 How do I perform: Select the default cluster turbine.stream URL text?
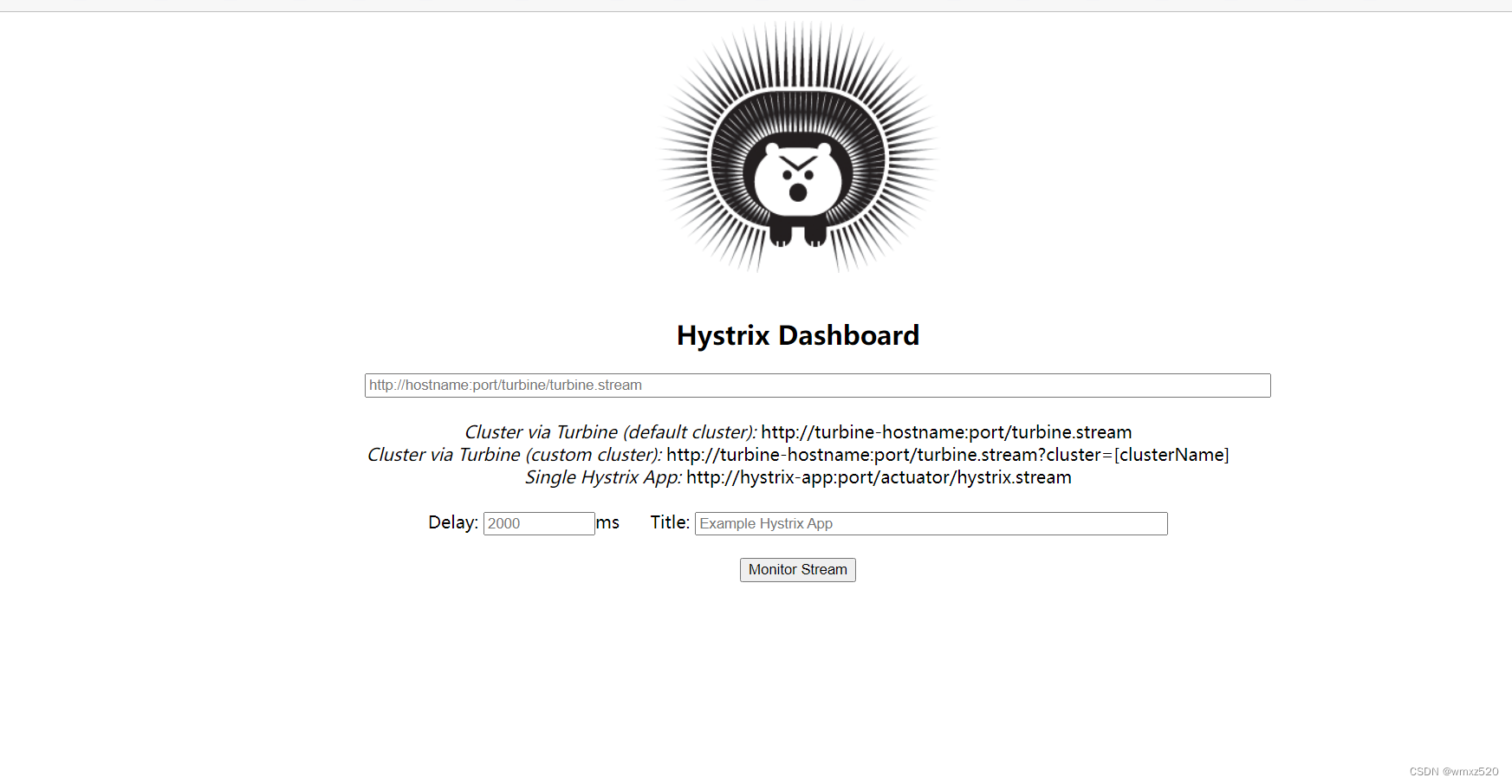946,432
